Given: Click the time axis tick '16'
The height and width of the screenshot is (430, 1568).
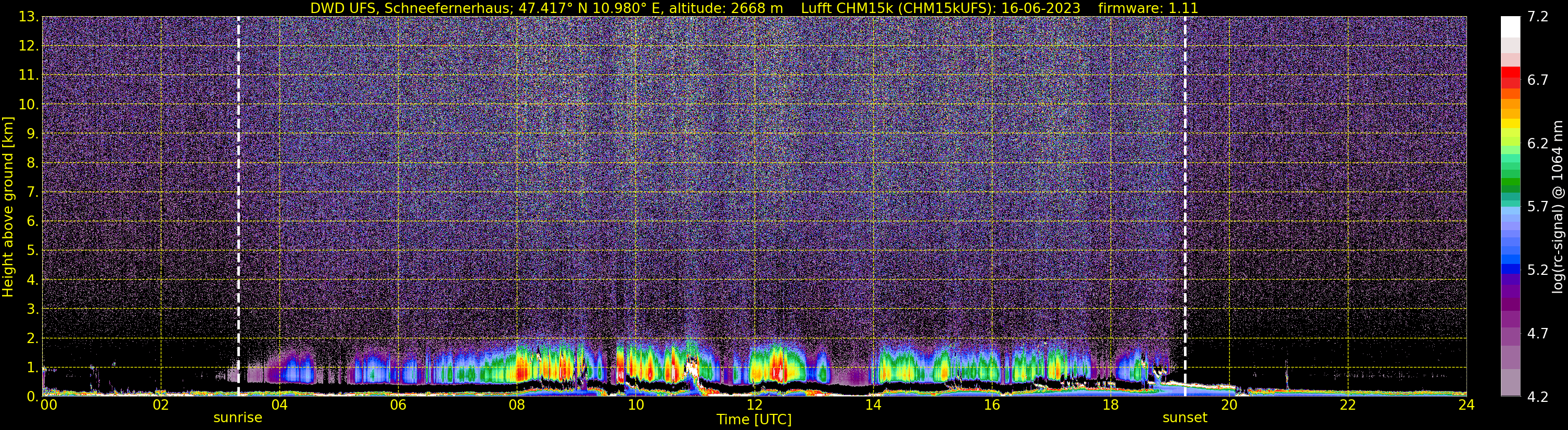Looking at the screenshot, I should click(991, 405).
